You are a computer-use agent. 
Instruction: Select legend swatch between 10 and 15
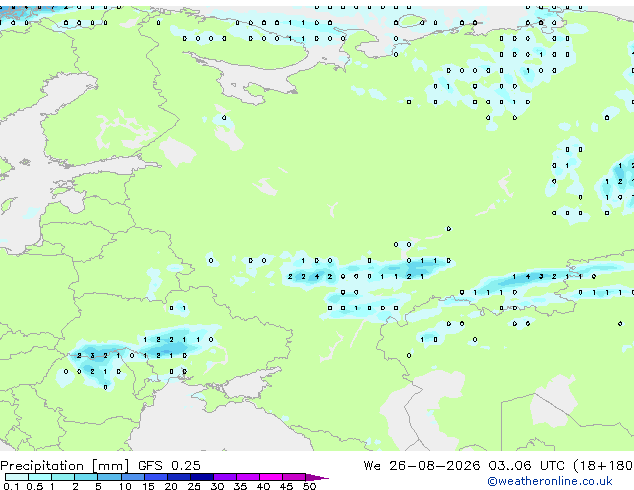[x=132, y=477]
